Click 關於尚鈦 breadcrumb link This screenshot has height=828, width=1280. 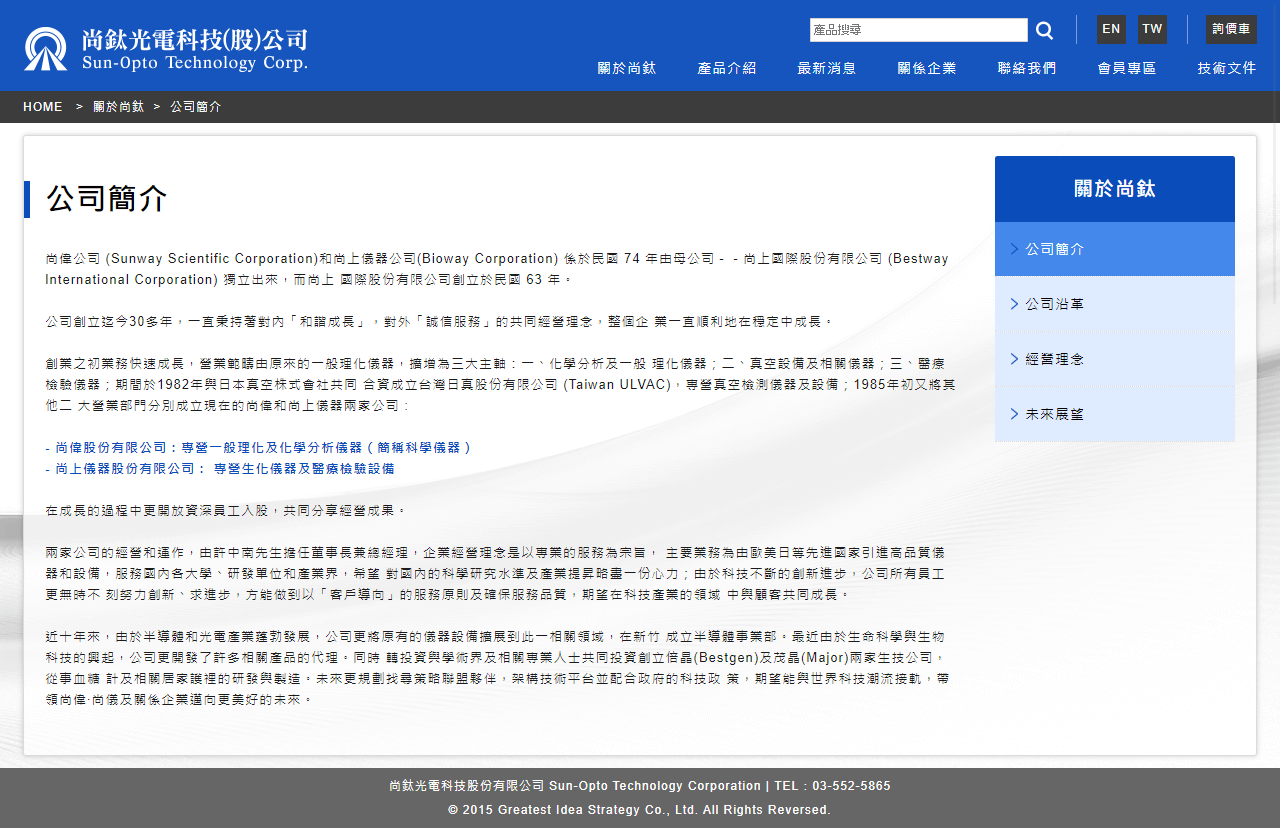tap(119, 107)
